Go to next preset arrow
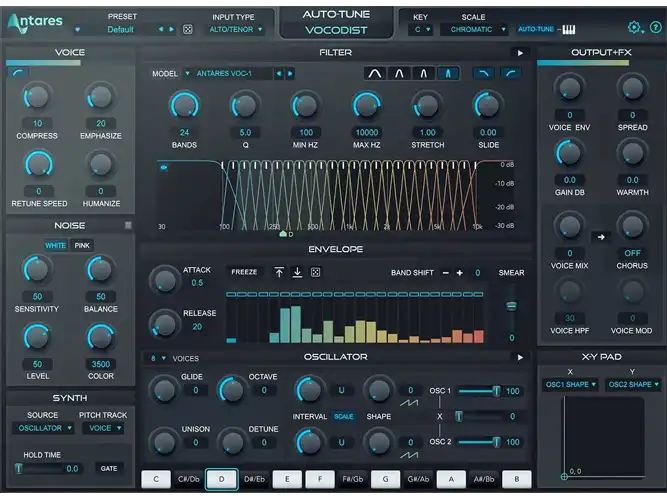Screen dimensions: 667x500 [171, 29]
